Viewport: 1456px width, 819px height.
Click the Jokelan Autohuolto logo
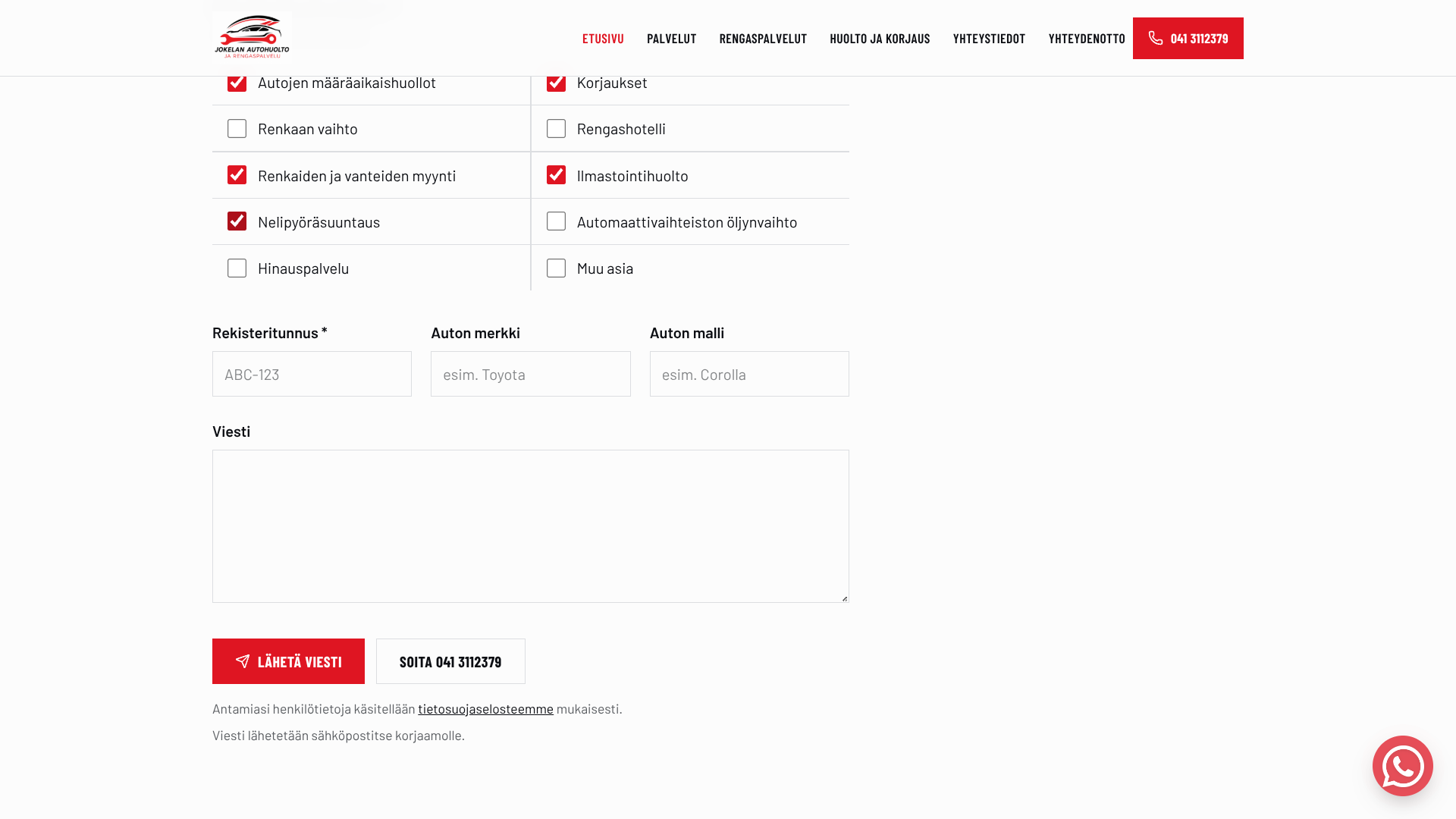(x=252, y=36)
